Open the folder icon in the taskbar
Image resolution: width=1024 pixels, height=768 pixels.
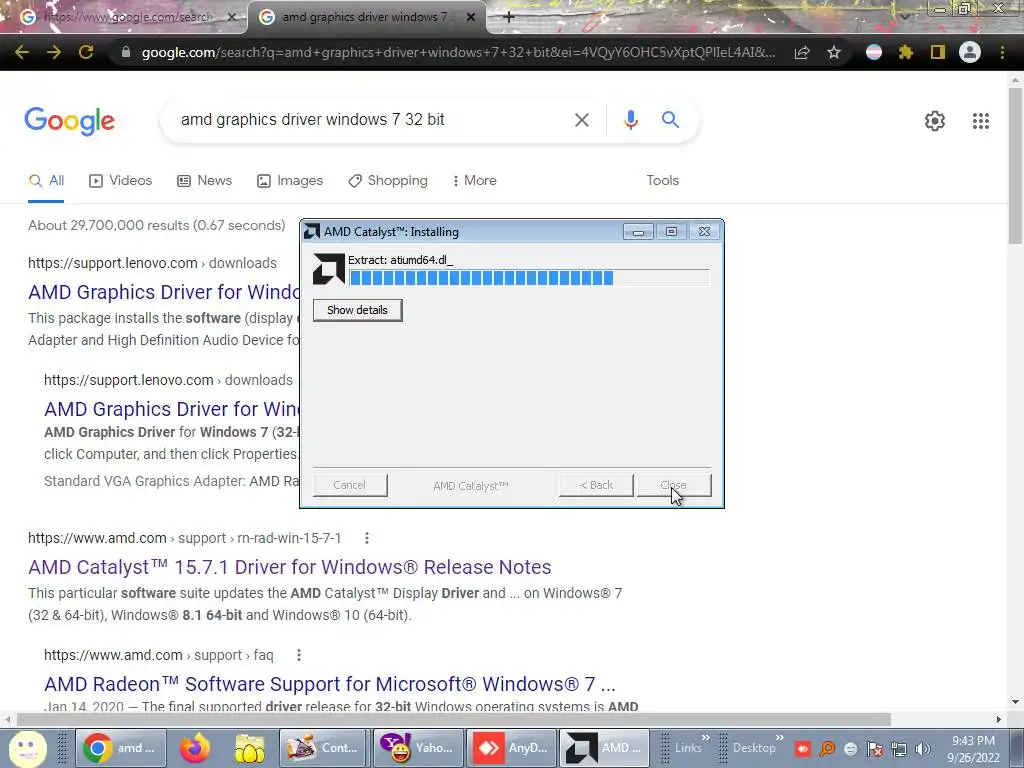pos(249,748)
